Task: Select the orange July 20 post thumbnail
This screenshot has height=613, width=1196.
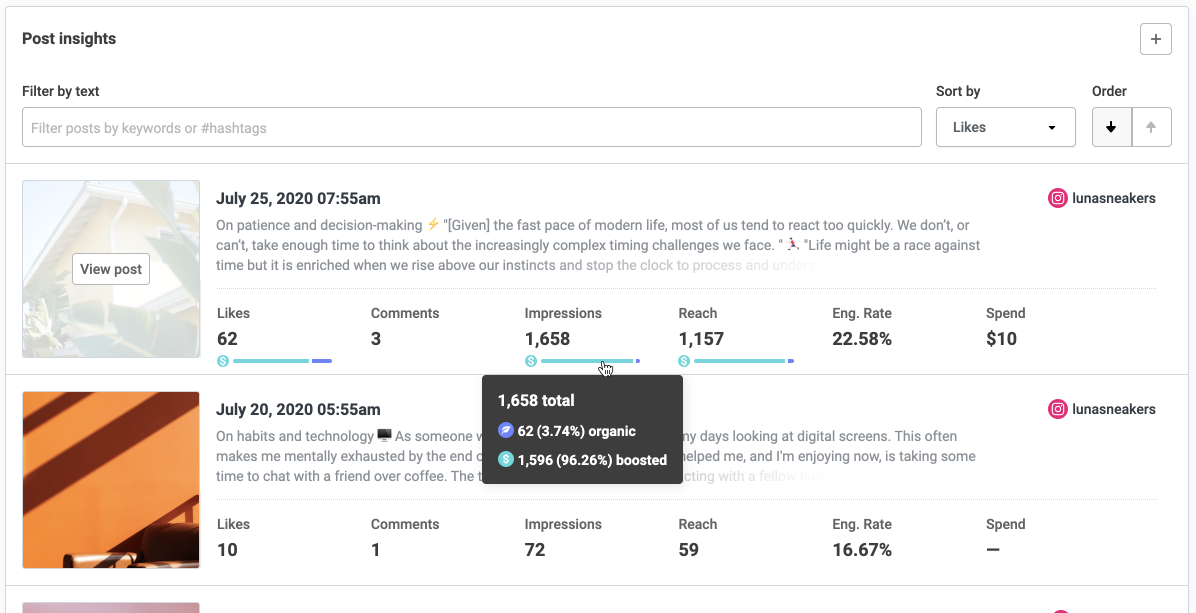Action: point(110,480)
